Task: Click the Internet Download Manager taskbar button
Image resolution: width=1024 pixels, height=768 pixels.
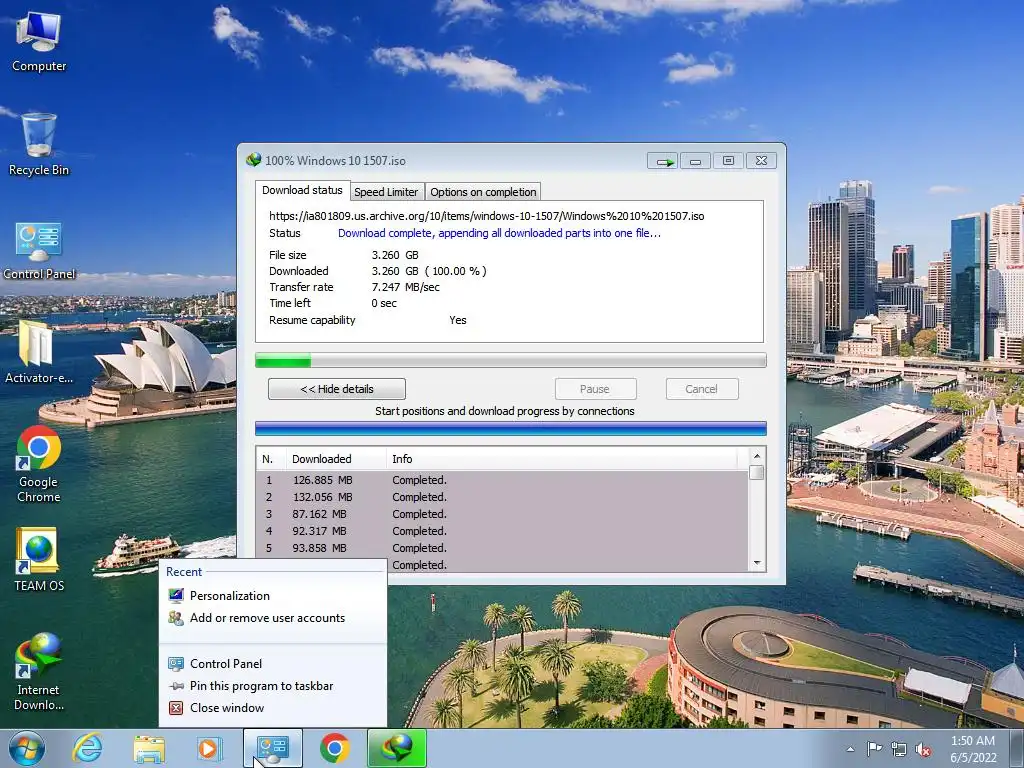Action: tap(396, 748)
